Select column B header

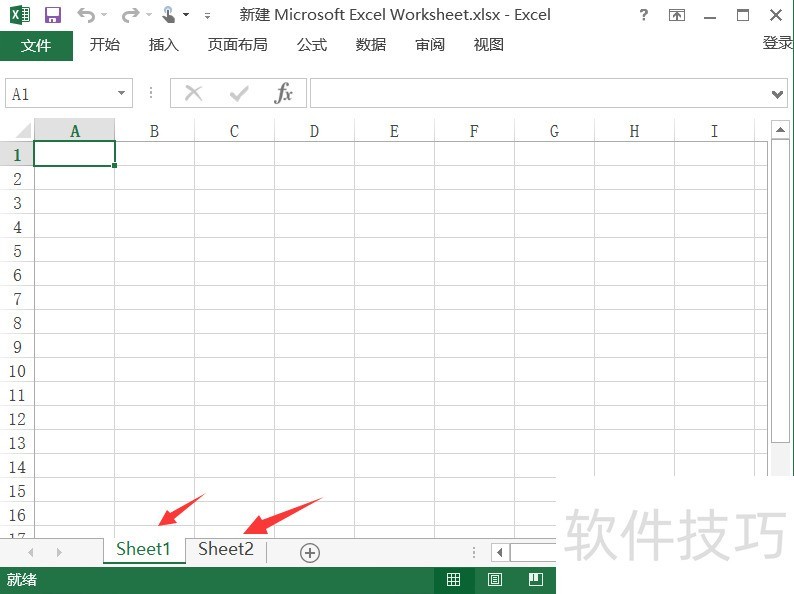(154, 131)
